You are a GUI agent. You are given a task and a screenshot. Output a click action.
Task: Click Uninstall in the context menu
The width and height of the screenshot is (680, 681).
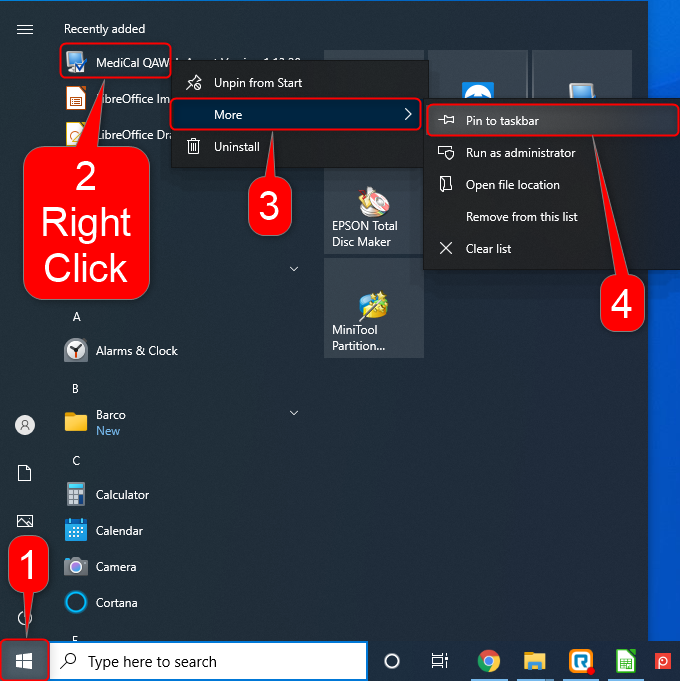point(236,147)
